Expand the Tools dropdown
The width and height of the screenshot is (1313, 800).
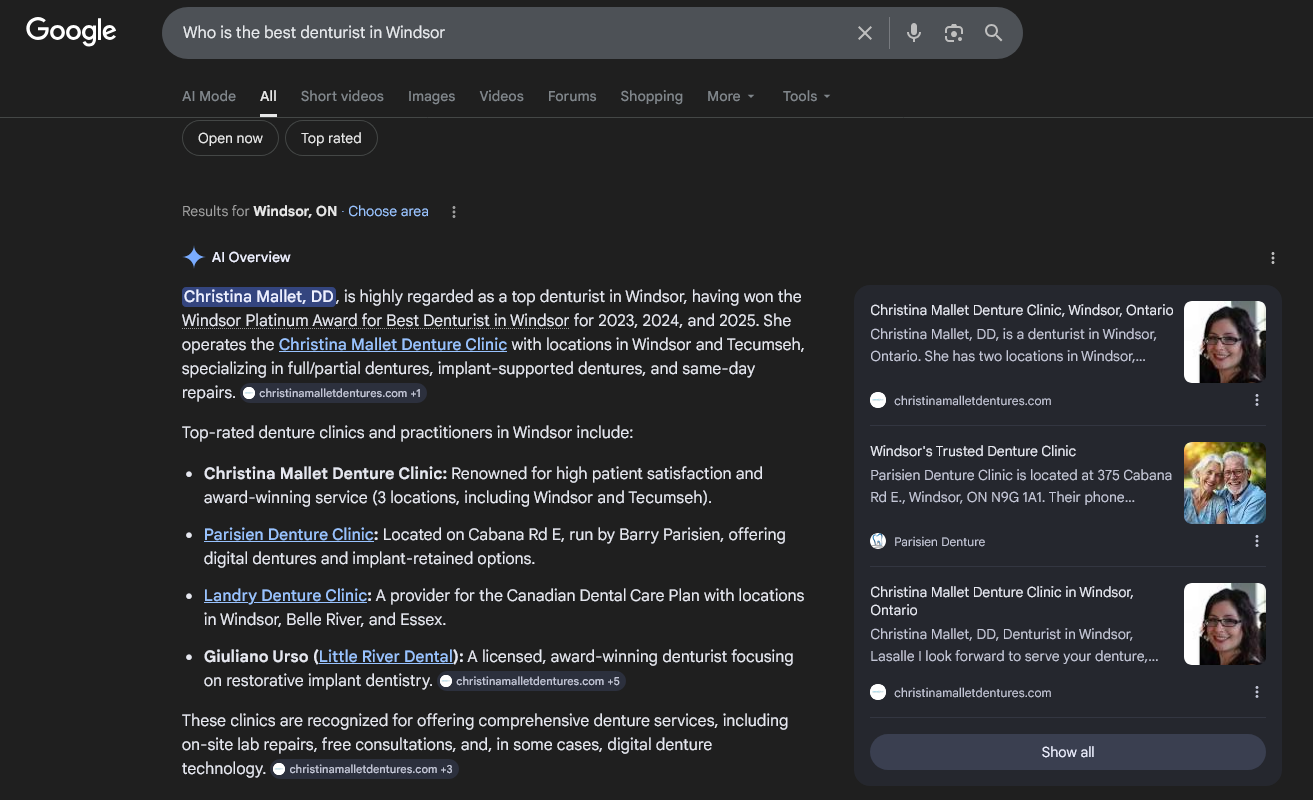[x=806, y=96]
